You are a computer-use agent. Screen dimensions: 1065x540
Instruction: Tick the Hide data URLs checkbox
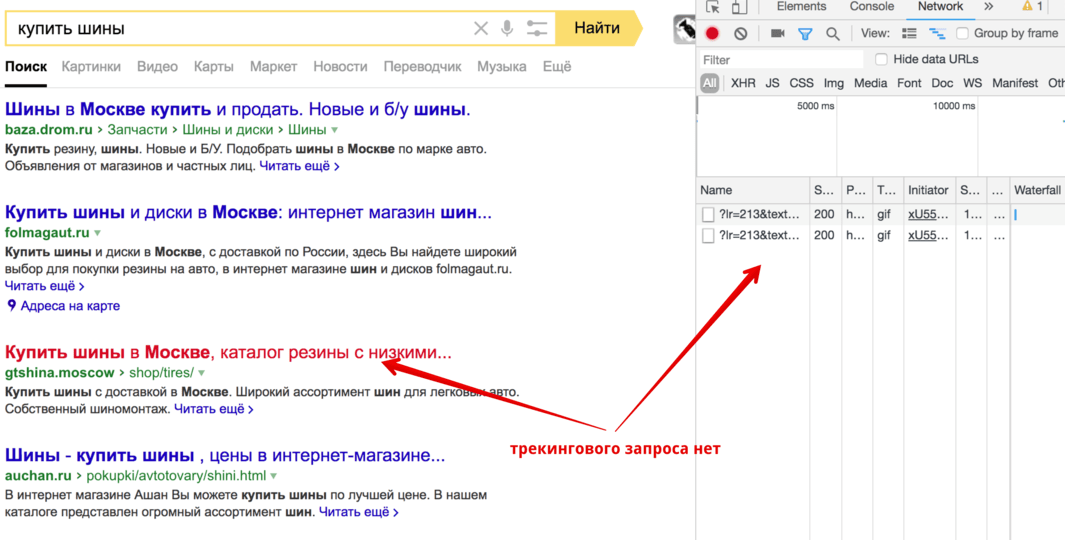pyautogui.click(x=881, y=59)
